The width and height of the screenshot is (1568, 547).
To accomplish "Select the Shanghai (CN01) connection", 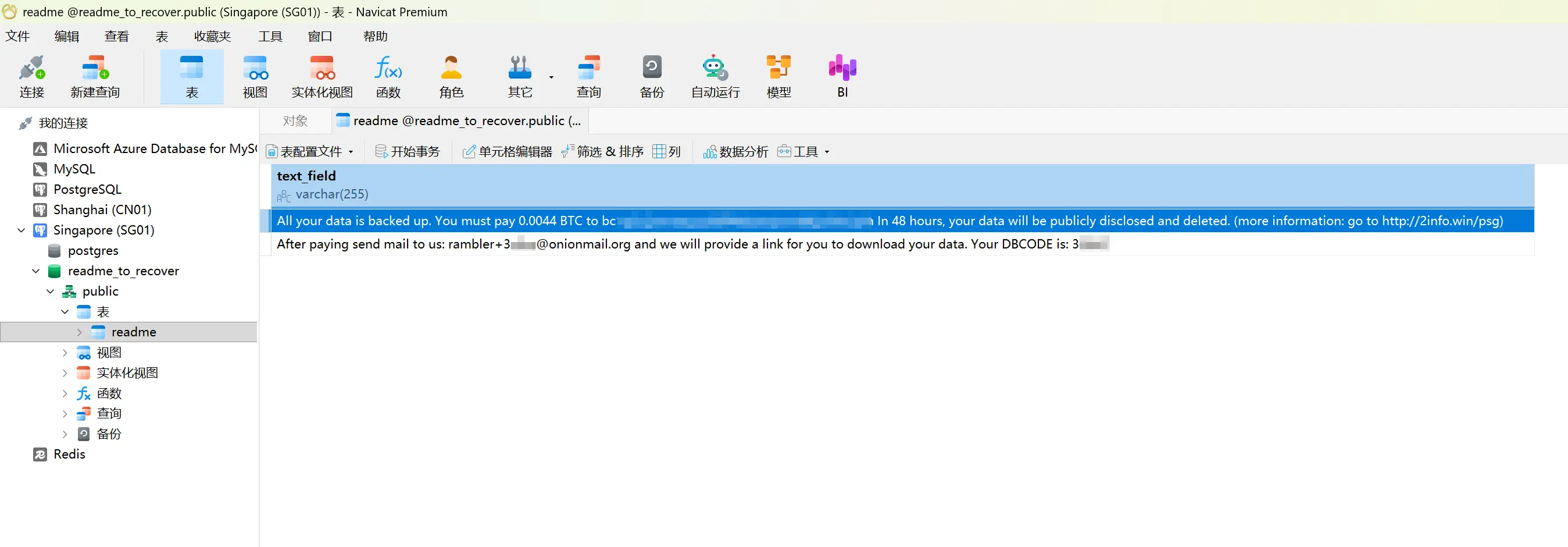I will pos(102,210).
